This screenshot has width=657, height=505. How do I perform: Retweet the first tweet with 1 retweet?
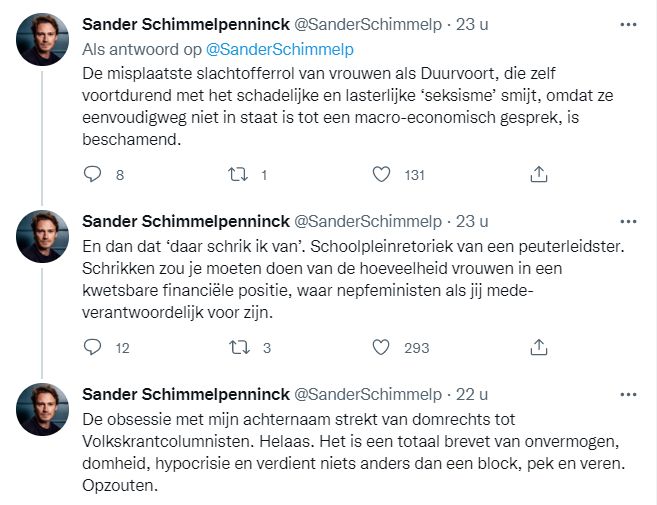point(238,175)
